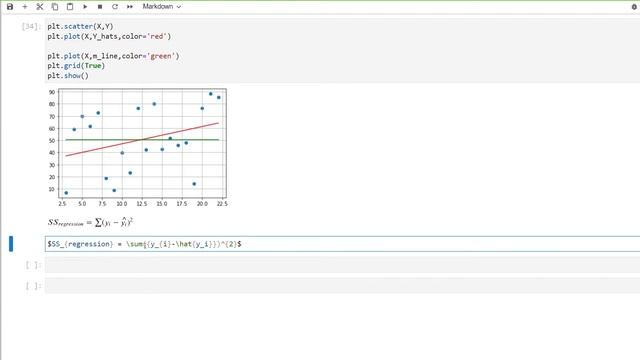The height and width of the screenshot is (360, 640).
Task: Open settings gear icon at top right
Action: 634,7
